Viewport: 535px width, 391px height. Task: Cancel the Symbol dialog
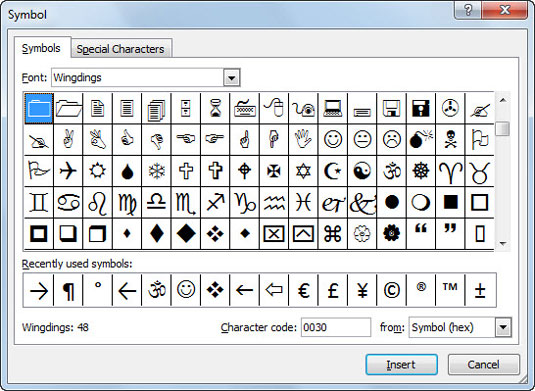[x=483, y=364]
